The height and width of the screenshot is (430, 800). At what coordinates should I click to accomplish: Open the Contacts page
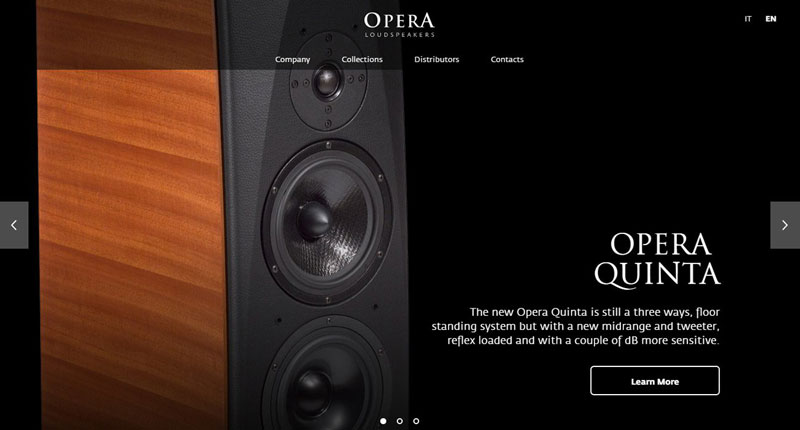(507, 59)
